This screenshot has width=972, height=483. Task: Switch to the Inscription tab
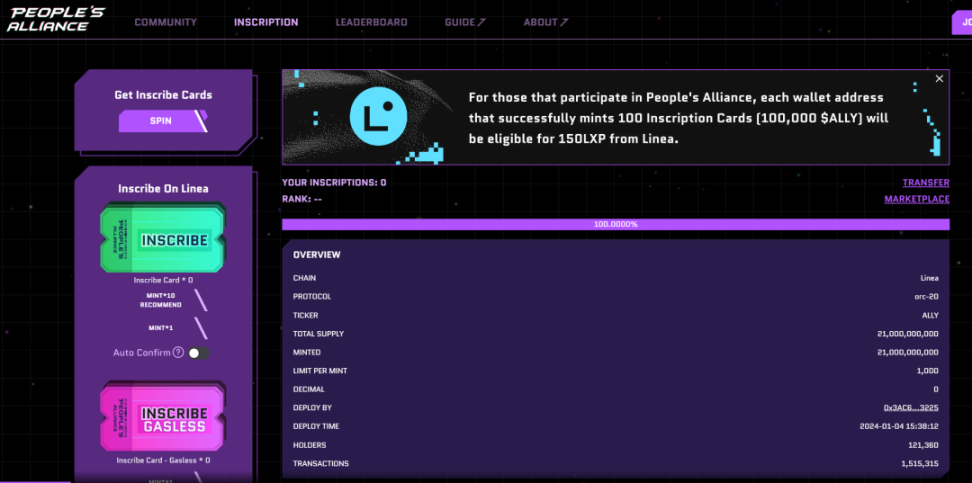coord(266,22)
